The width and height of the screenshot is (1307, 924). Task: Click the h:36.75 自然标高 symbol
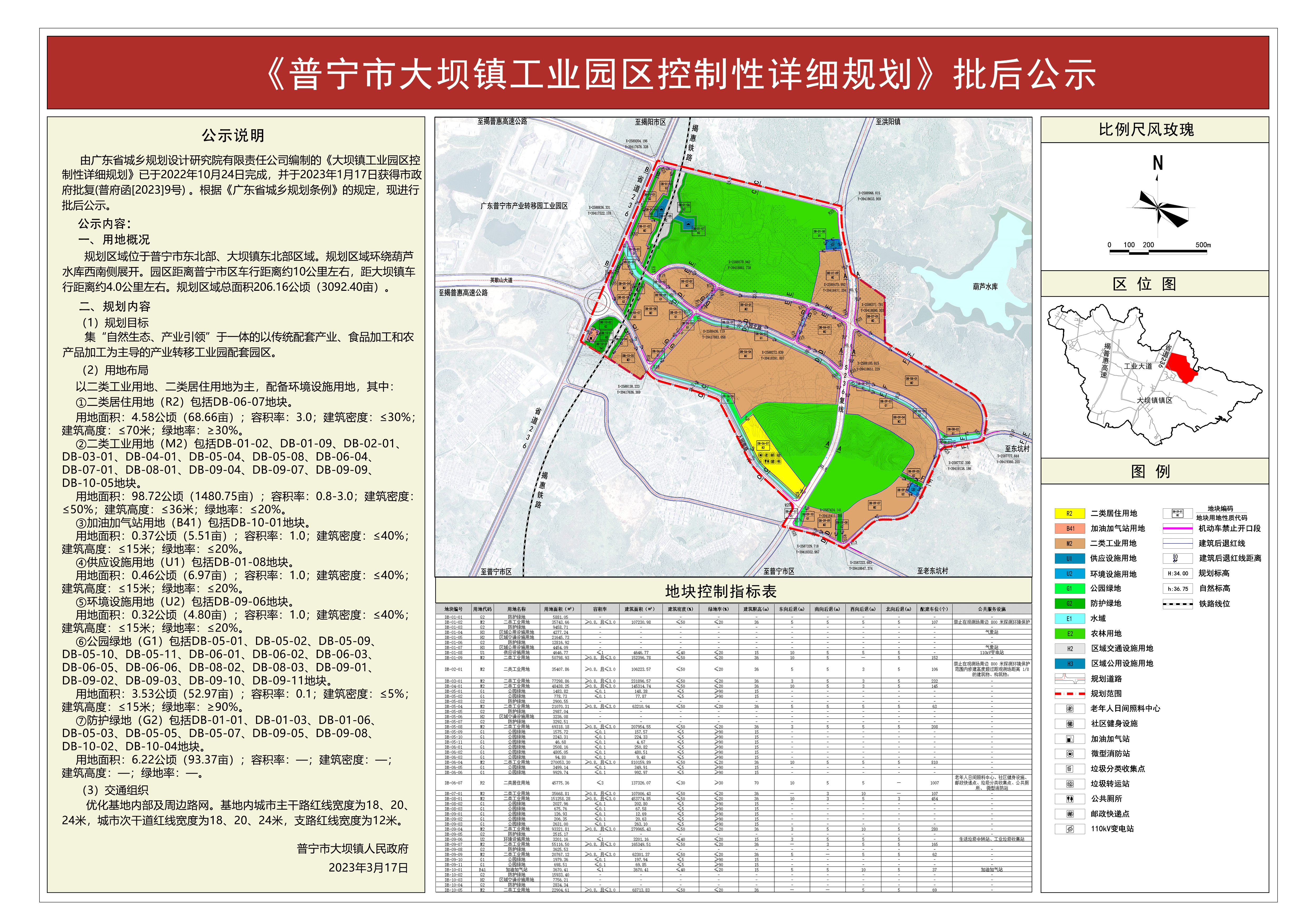1178,589
